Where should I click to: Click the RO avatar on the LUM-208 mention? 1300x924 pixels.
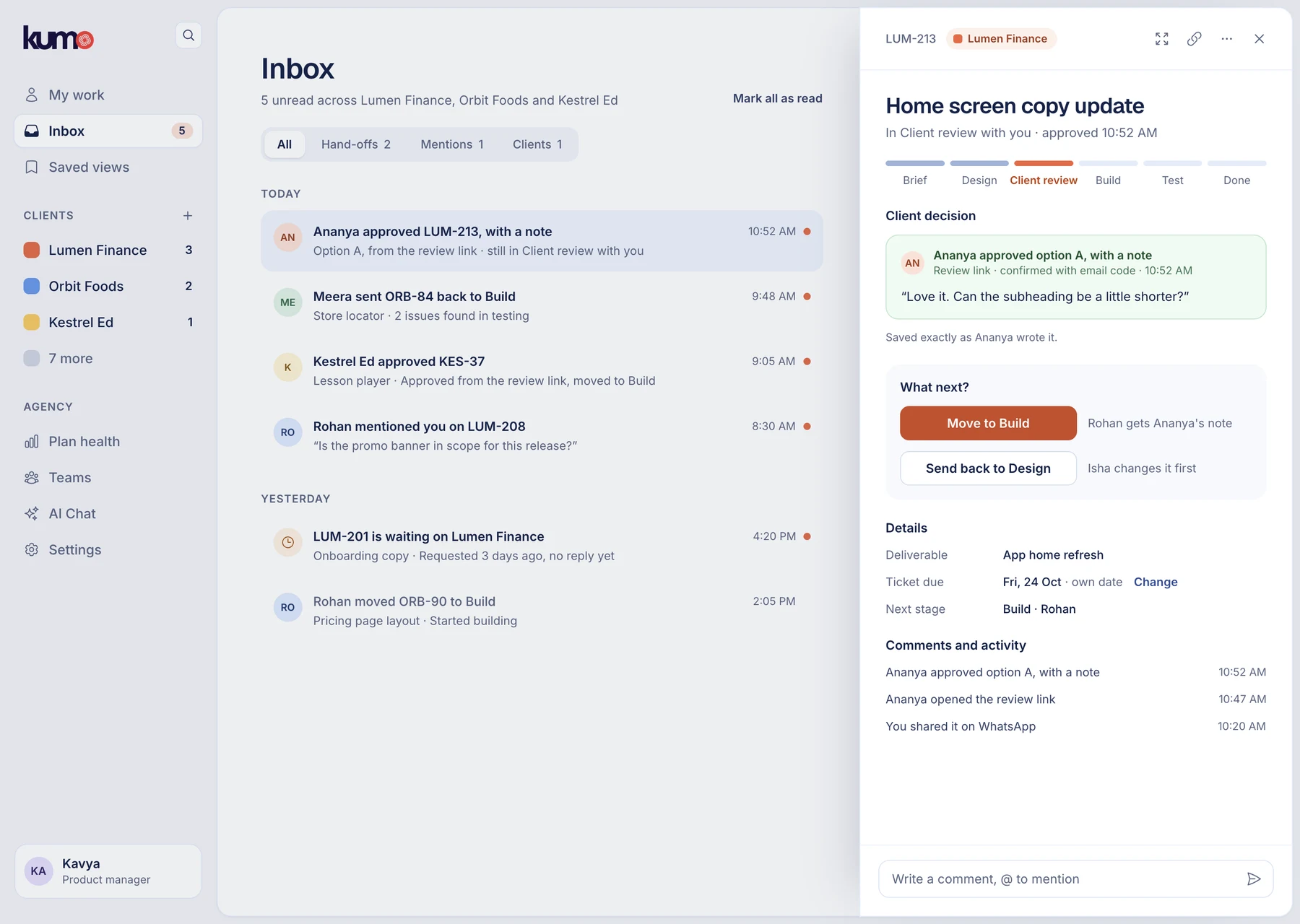pos(287,432)
